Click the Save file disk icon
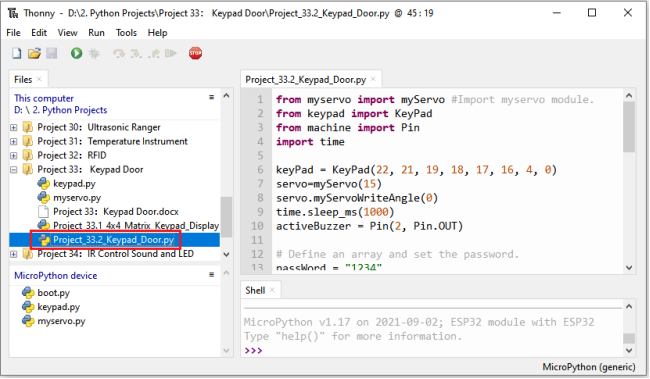The width and height of the screenshot is (650, 379). (x=52, y=53)
